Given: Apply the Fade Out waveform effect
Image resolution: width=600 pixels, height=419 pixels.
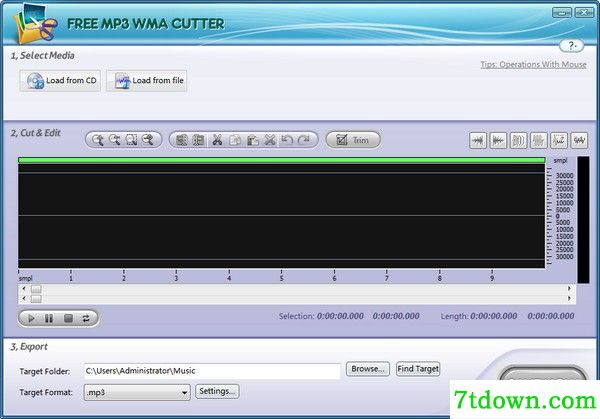Looking at the screenshot, I should pos(498,140).
